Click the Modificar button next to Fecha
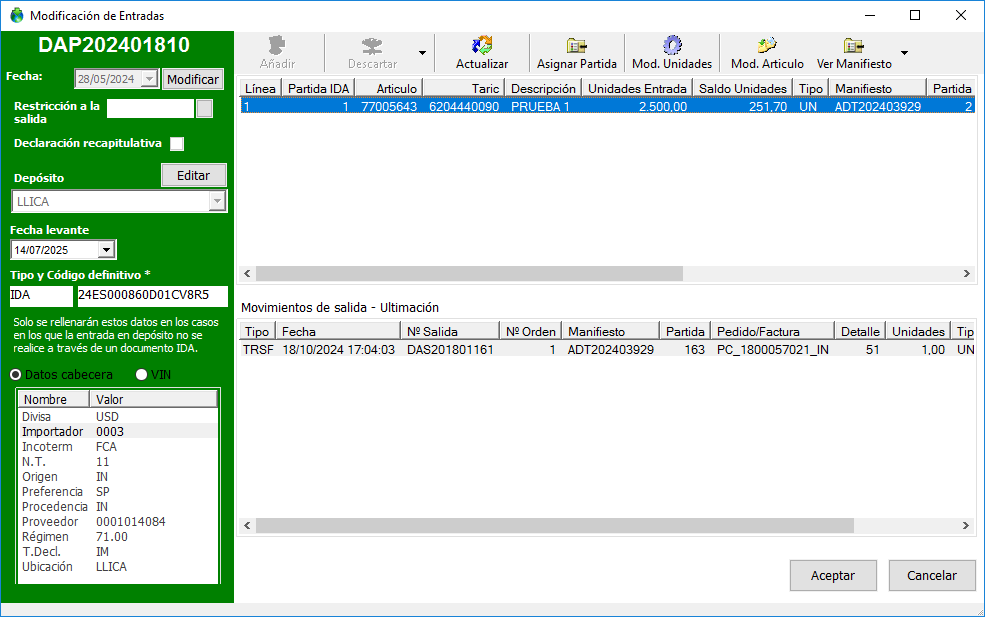Viewport: 985px width, 617px height. click(x=192, y=79)
